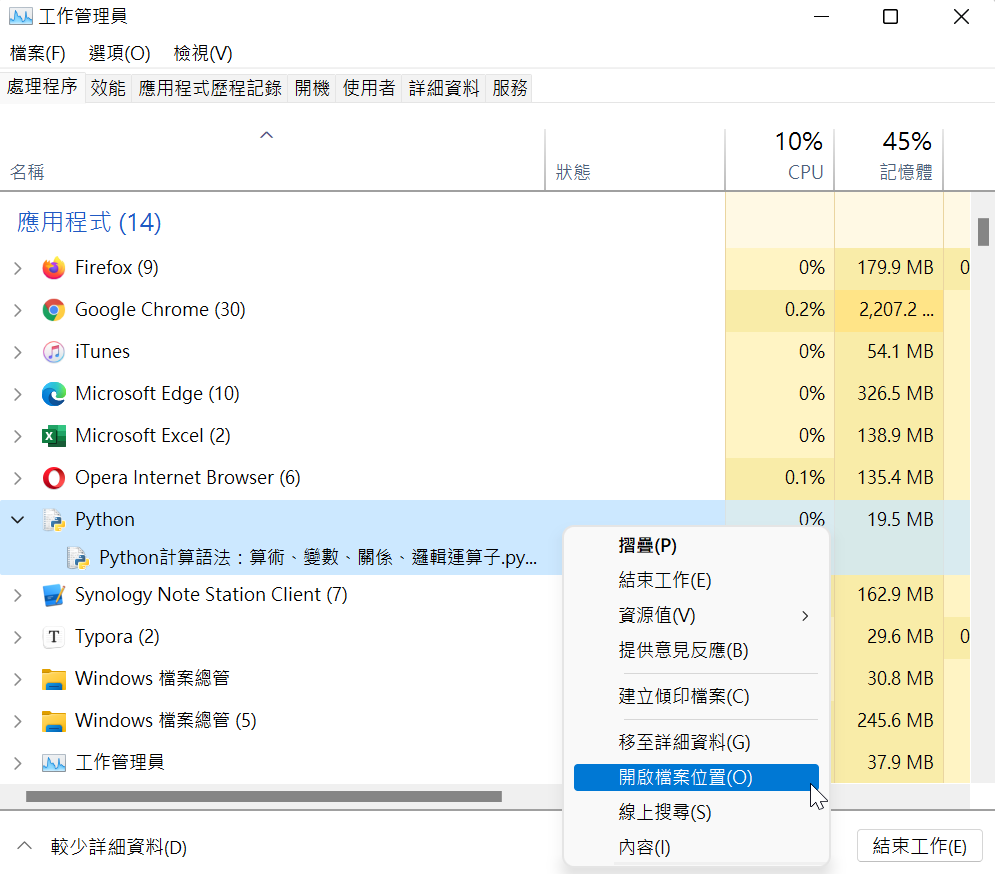Click the iTunes music note icon
The image size is (995, 874).
pos(54,352)
